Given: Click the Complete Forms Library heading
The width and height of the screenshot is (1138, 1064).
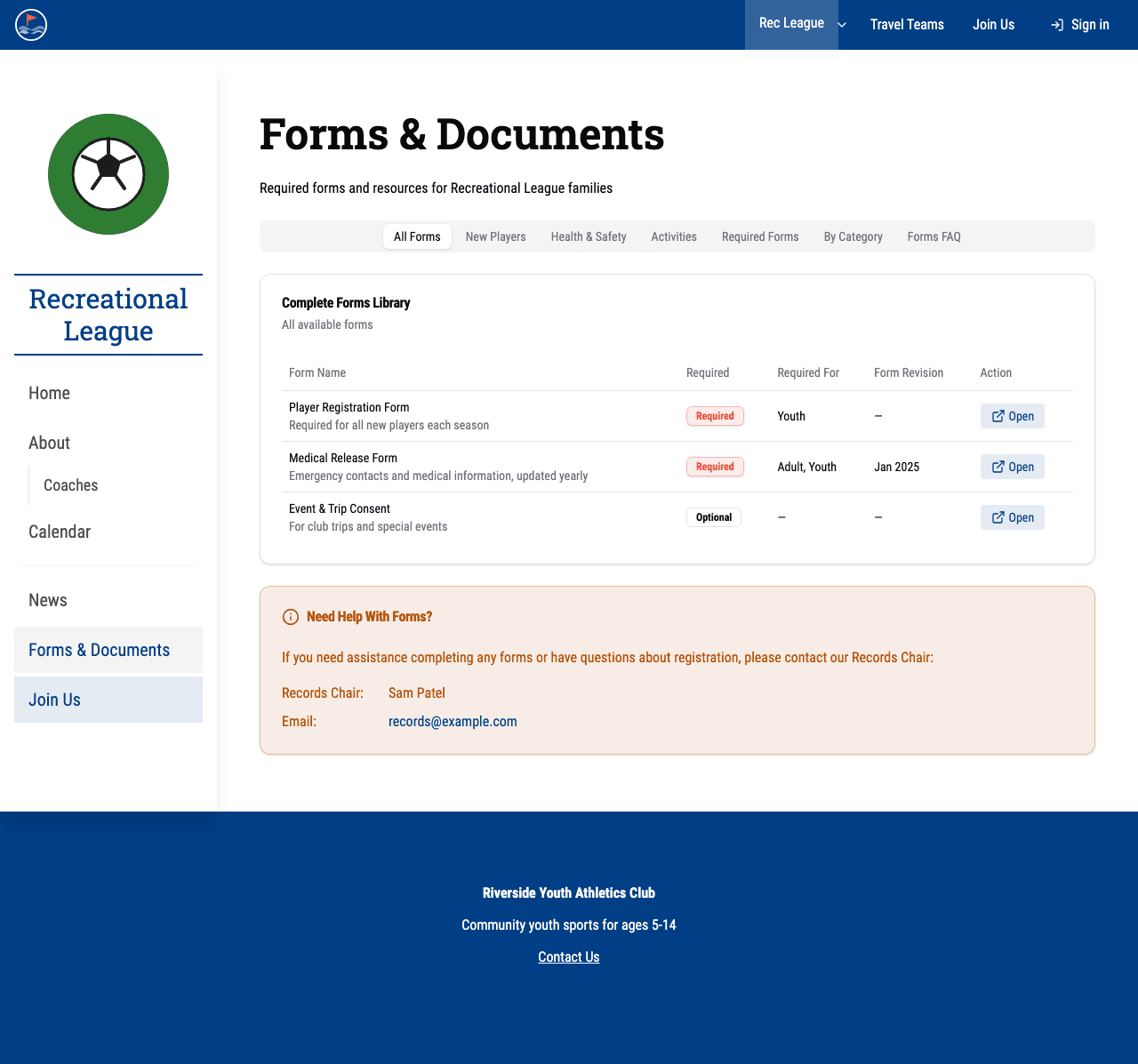Looking at the screenshot, I should (346, 303).
